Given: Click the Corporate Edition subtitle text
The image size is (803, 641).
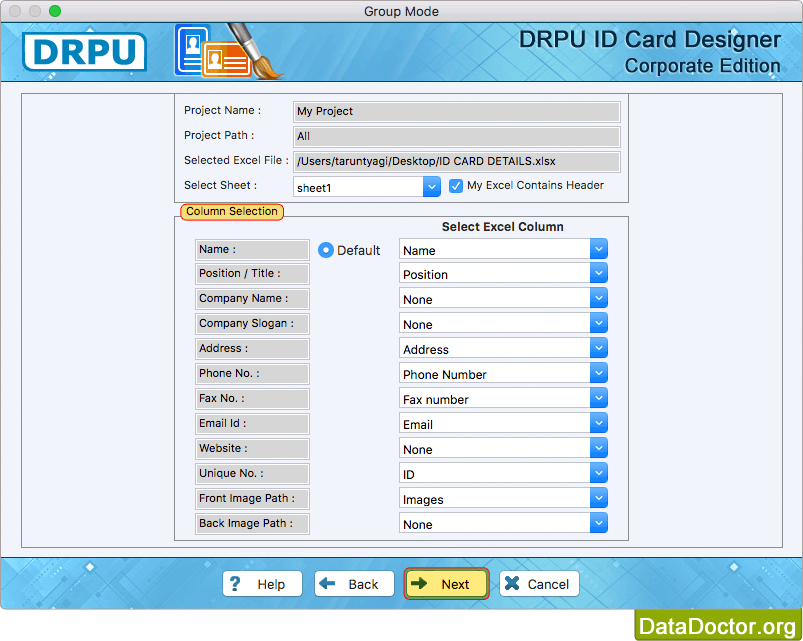Looking at the screenshot, I should click(702, 66).
